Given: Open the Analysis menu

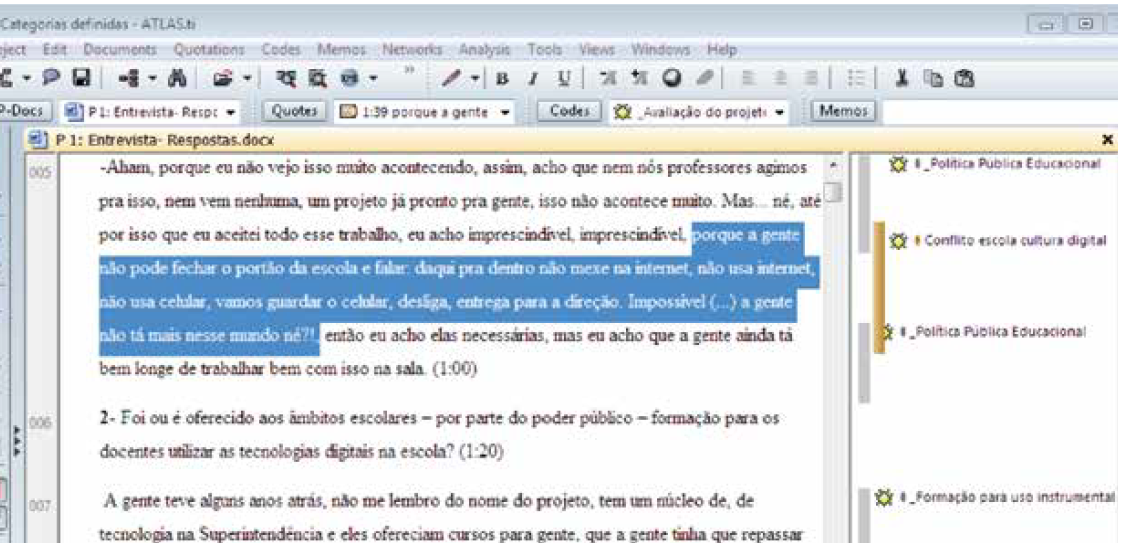Looking at the screenshot, I should [x=484, y=49].
